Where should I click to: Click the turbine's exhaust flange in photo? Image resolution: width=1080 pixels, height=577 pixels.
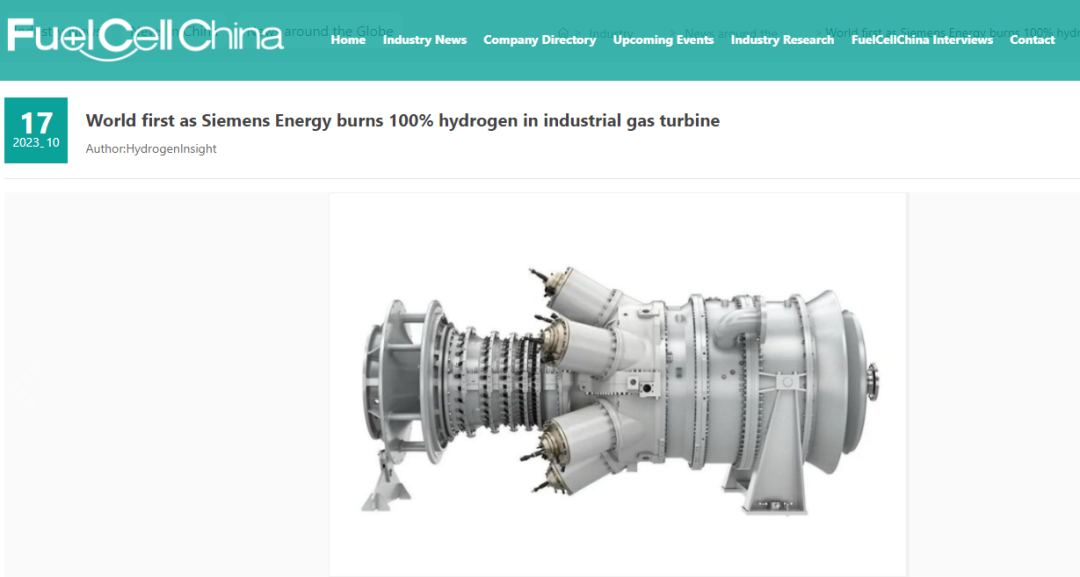click(x=872, y=381)
